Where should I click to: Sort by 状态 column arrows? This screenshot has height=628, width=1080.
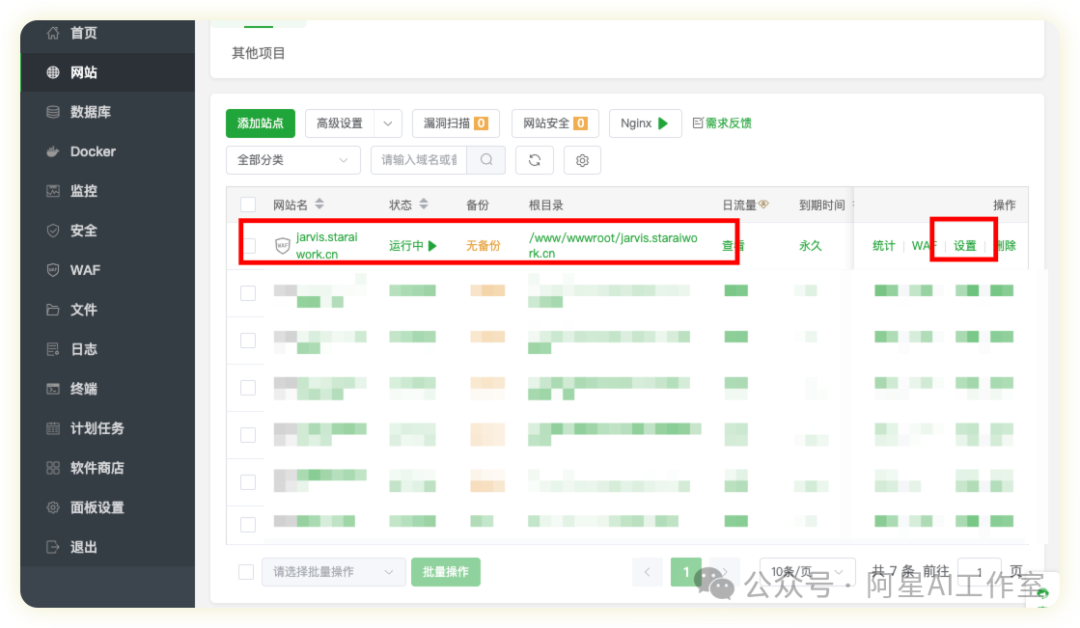tap(424, 204)
